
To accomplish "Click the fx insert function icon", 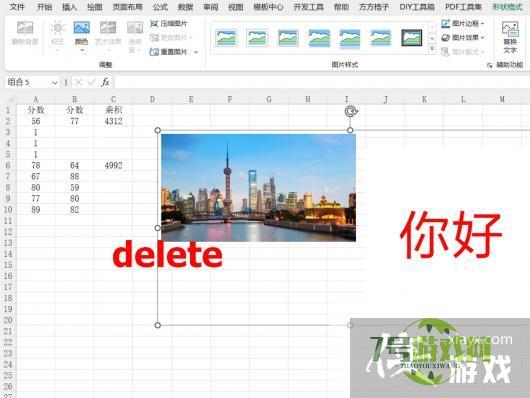I will tap(105, 82).
